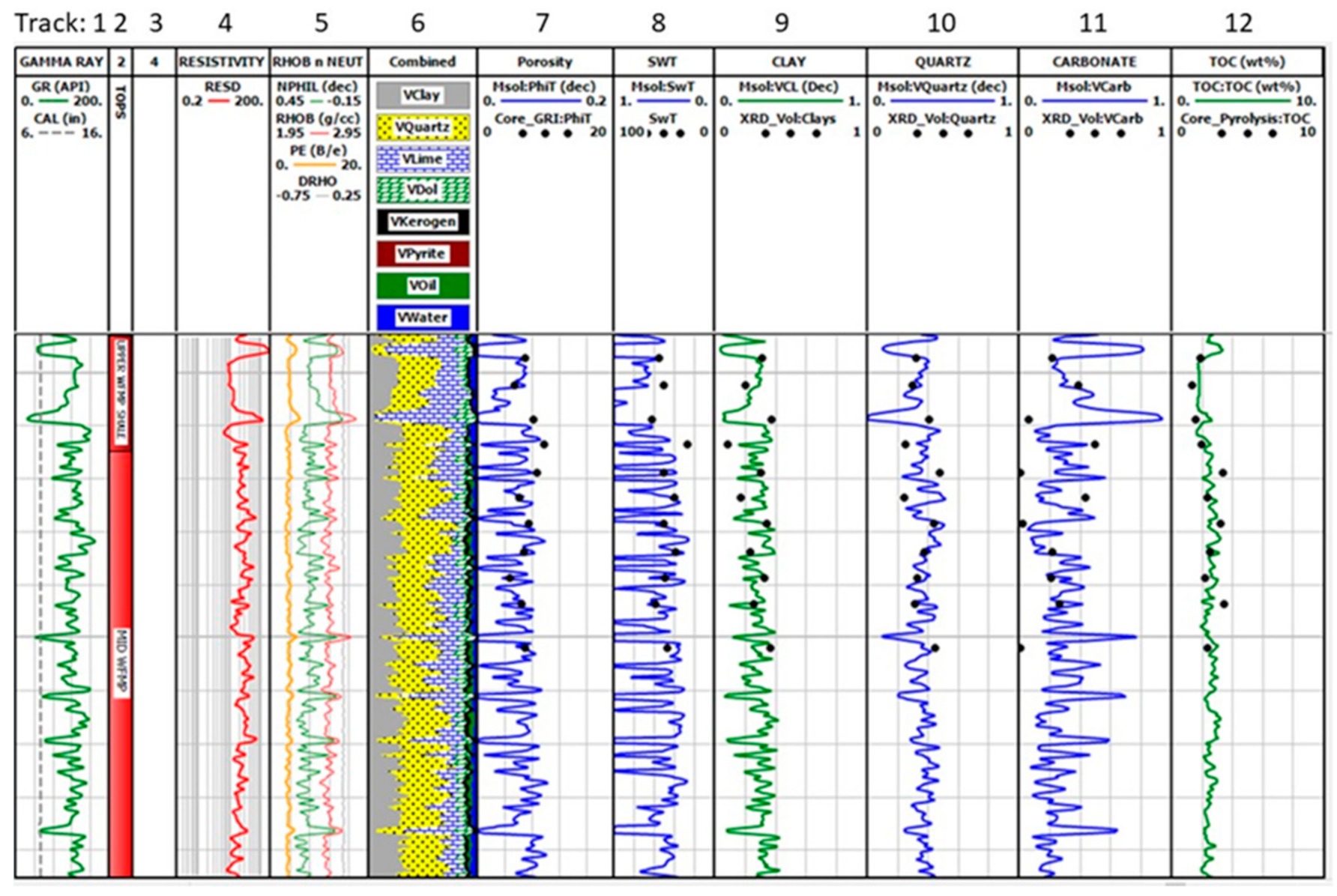Select the TOC (wt%) track header
1337x896 pixels.
click(x=1246, y=61)
